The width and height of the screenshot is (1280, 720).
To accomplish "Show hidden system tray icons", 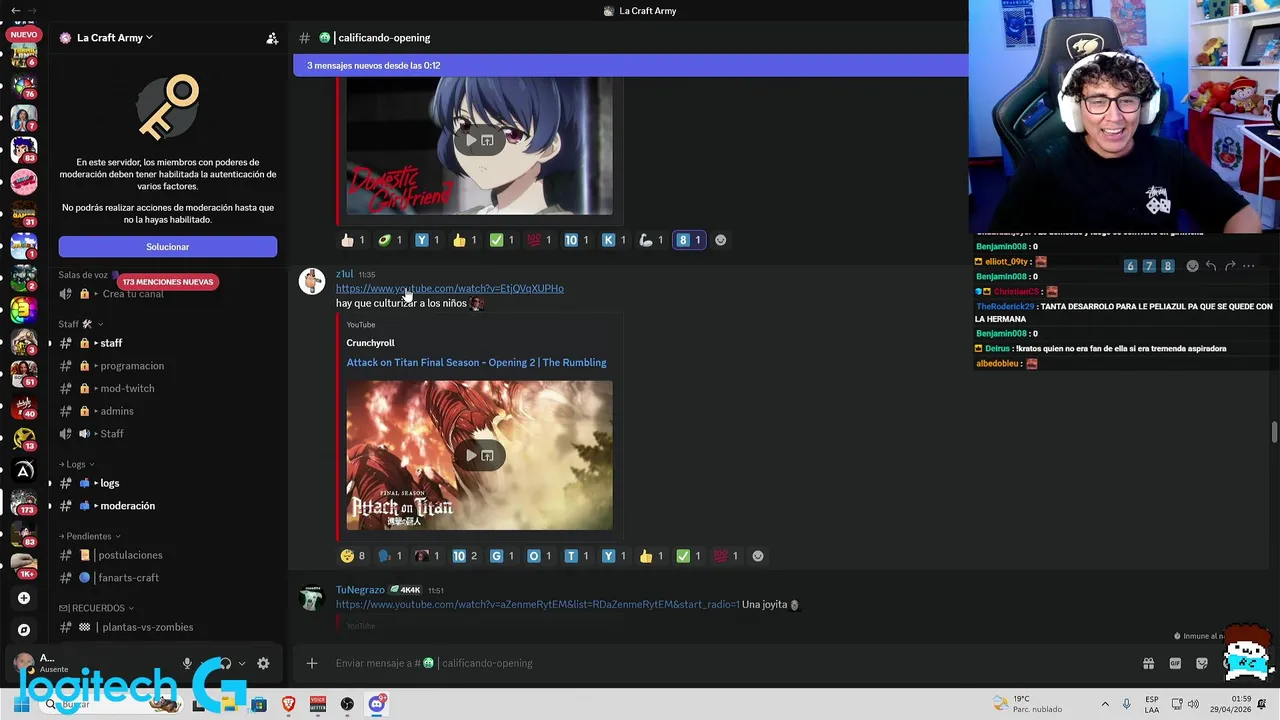I will pyautogui.click(x=1105, y=704).
